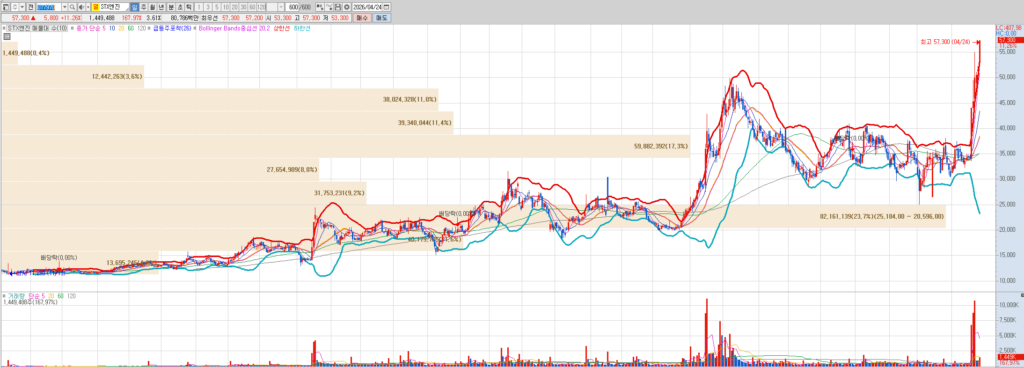Click the 종가 단순 moving average legend
The image size is (1024, 368).
[90, 29]
